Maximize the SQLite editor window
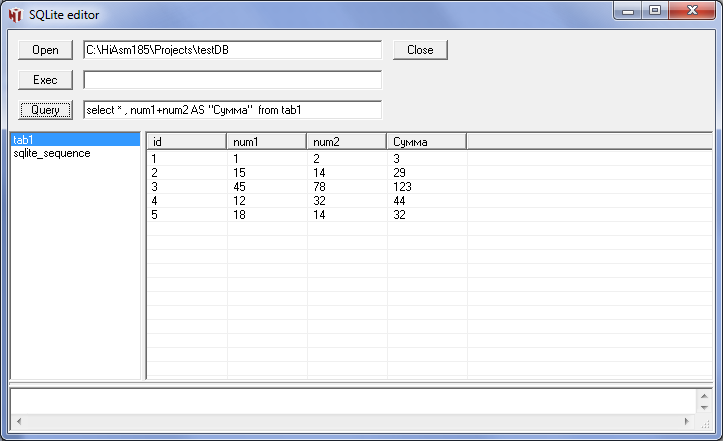 pos(656,10)
